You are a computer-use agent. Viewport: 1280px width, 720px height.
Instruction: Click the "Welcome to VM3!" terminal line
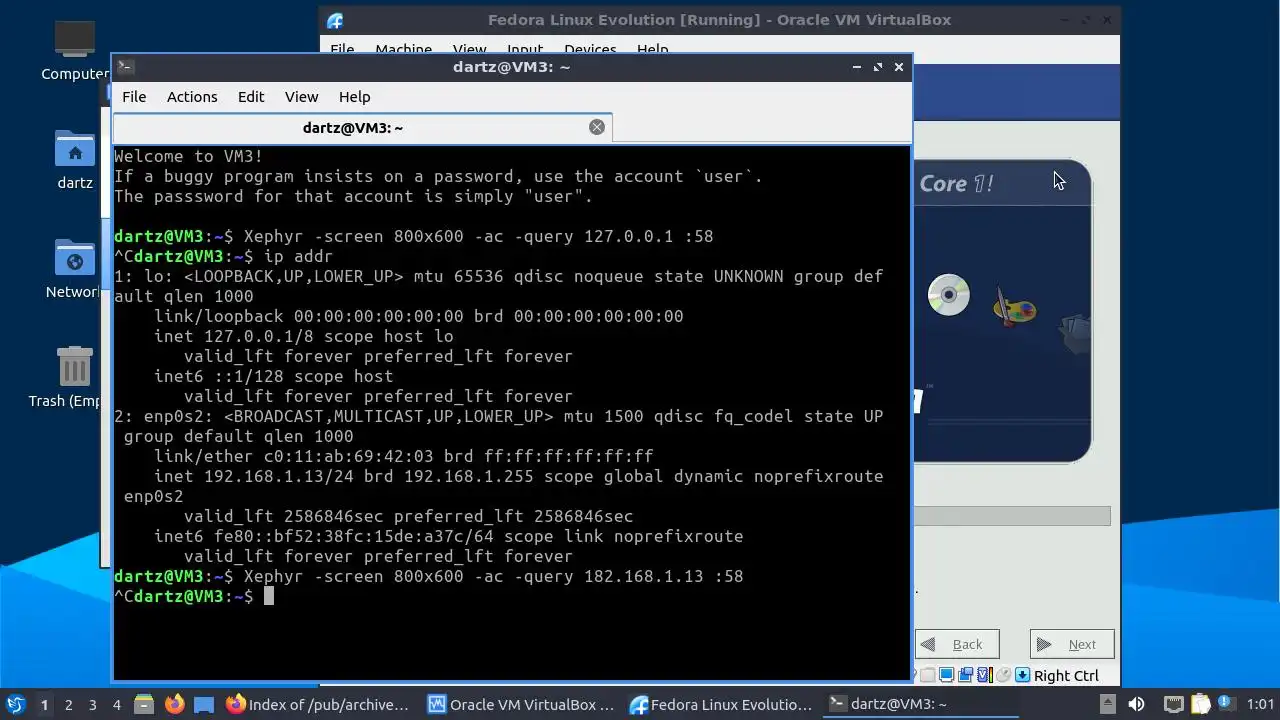[x=189, y=156]
